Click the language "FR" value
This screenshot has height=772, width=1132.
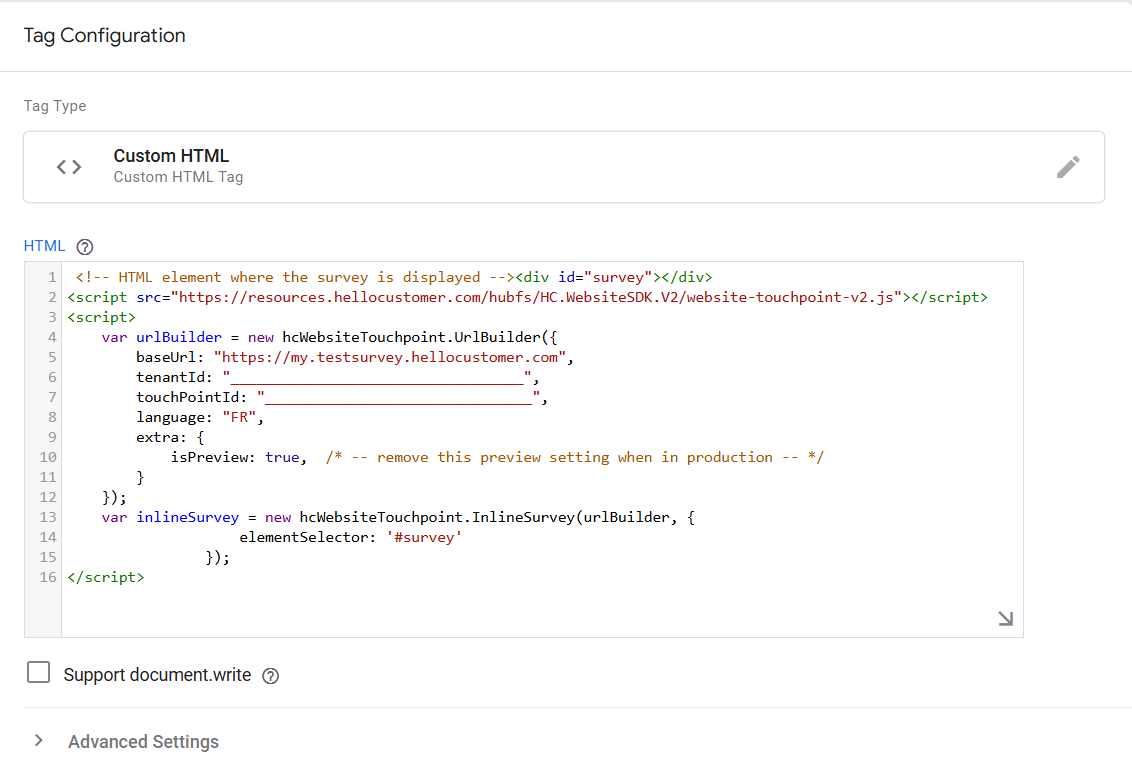239,417
